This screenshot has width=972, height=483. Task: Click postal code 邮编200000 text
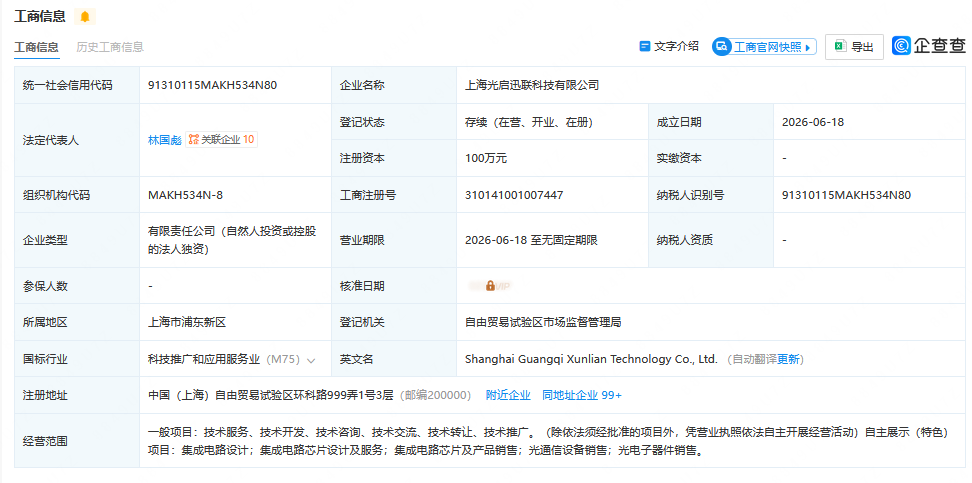click(435, 396)
